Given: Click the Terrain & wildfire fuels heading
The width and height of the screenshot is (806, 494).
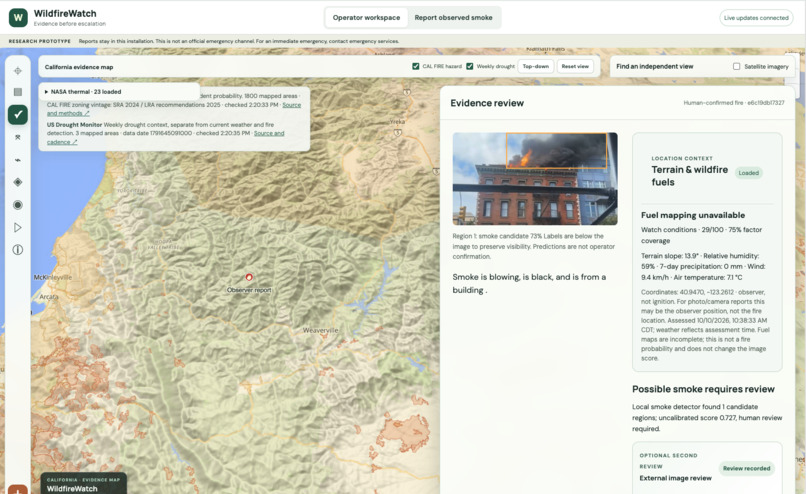Looking at the screenshot, I should [x=689, y=176].
